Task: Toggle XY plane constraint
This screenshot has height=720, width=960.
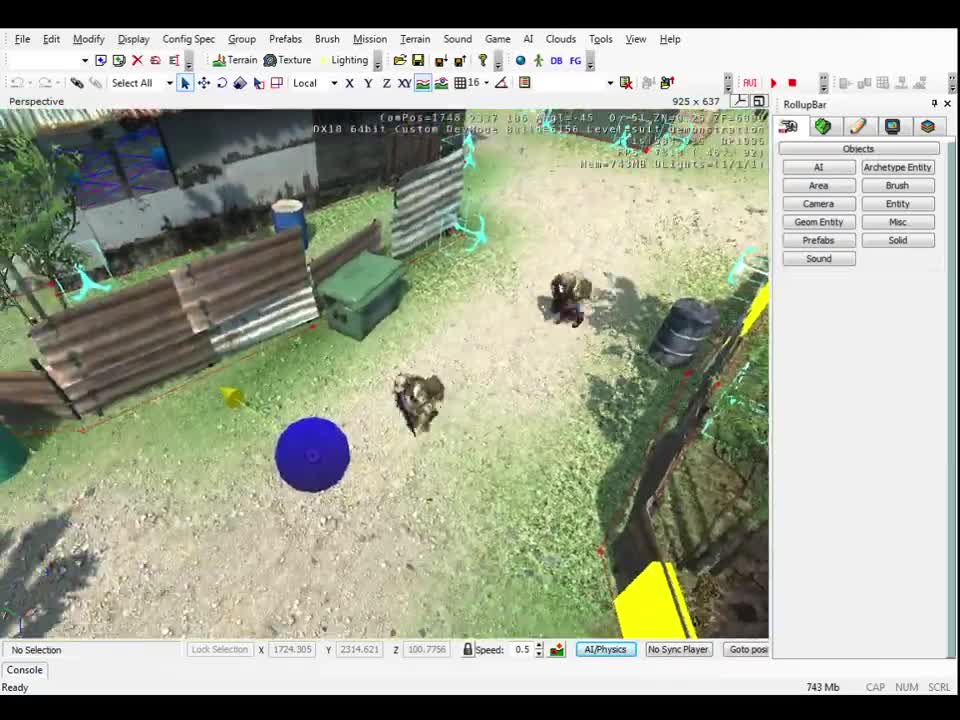Action: [404, 83]
